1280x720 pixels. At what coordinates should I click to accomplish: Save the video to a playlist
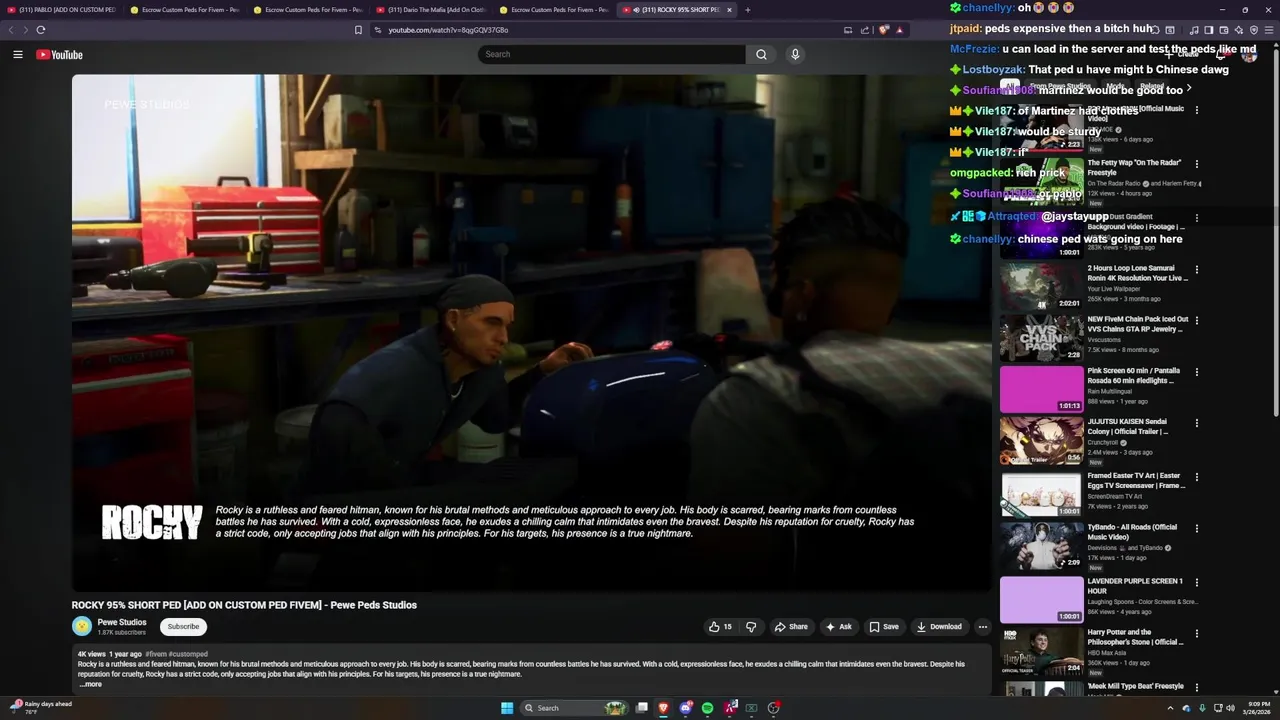[x=884, y=627]
